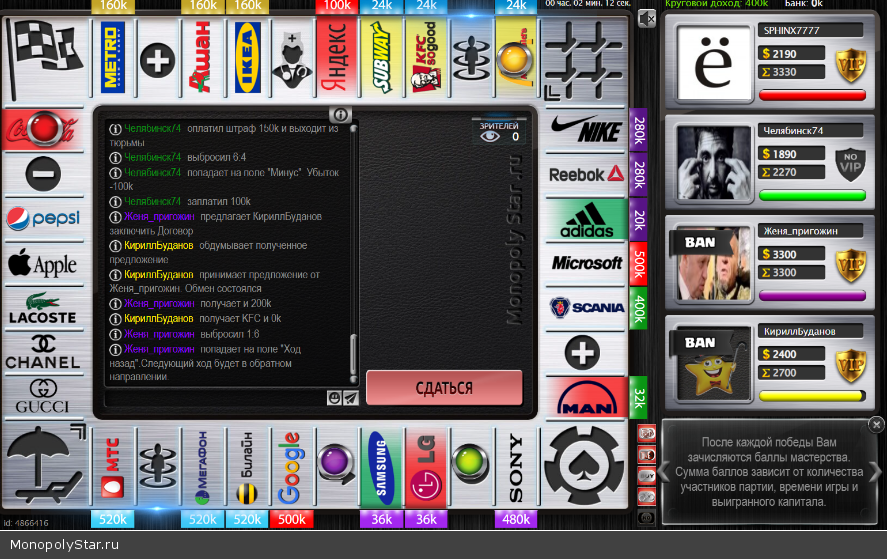Screen dimensions: 887x559
Task: Select the Sony property tile
Action: click(x=516, y=467)
